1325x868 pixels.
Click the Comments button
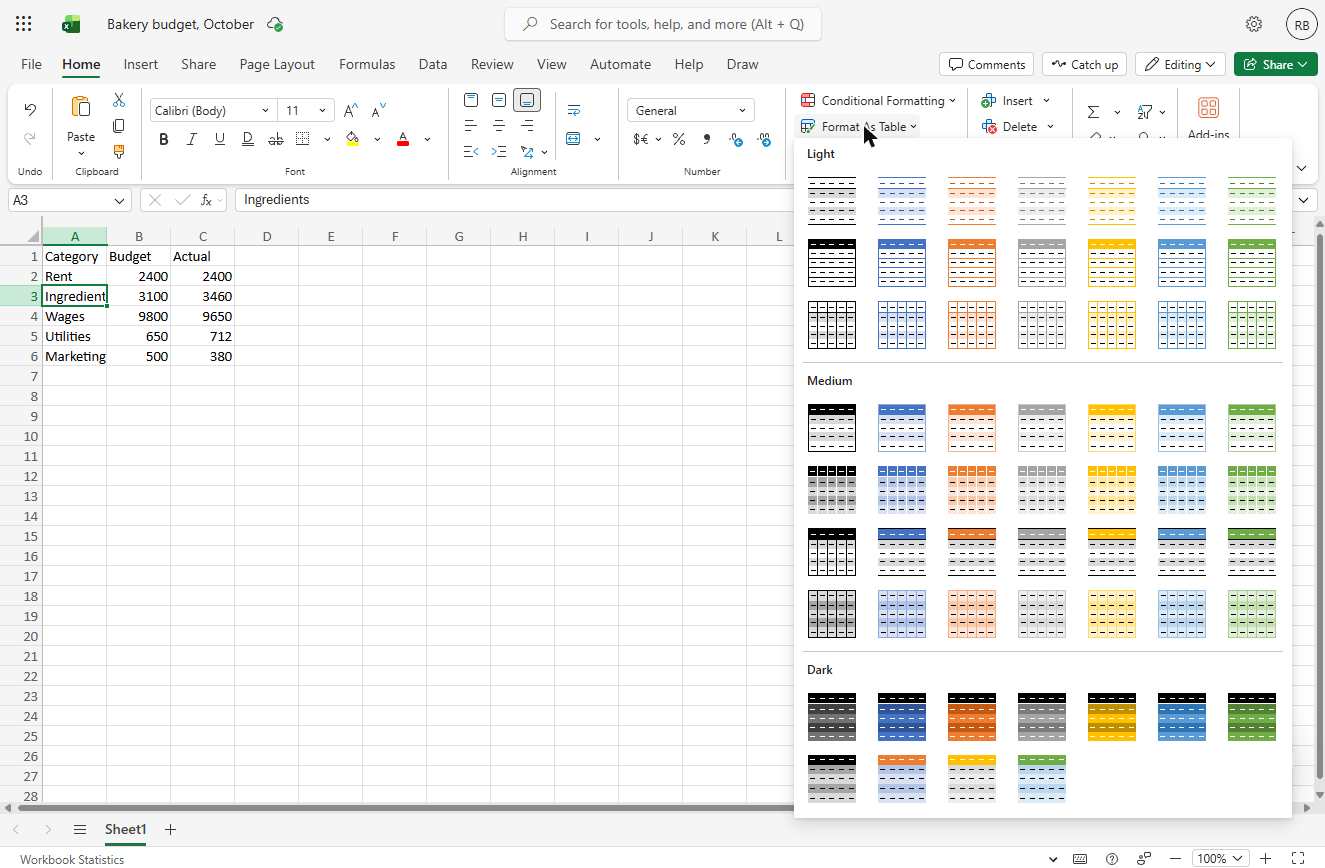pyautogui.click(x=987, y=64)
